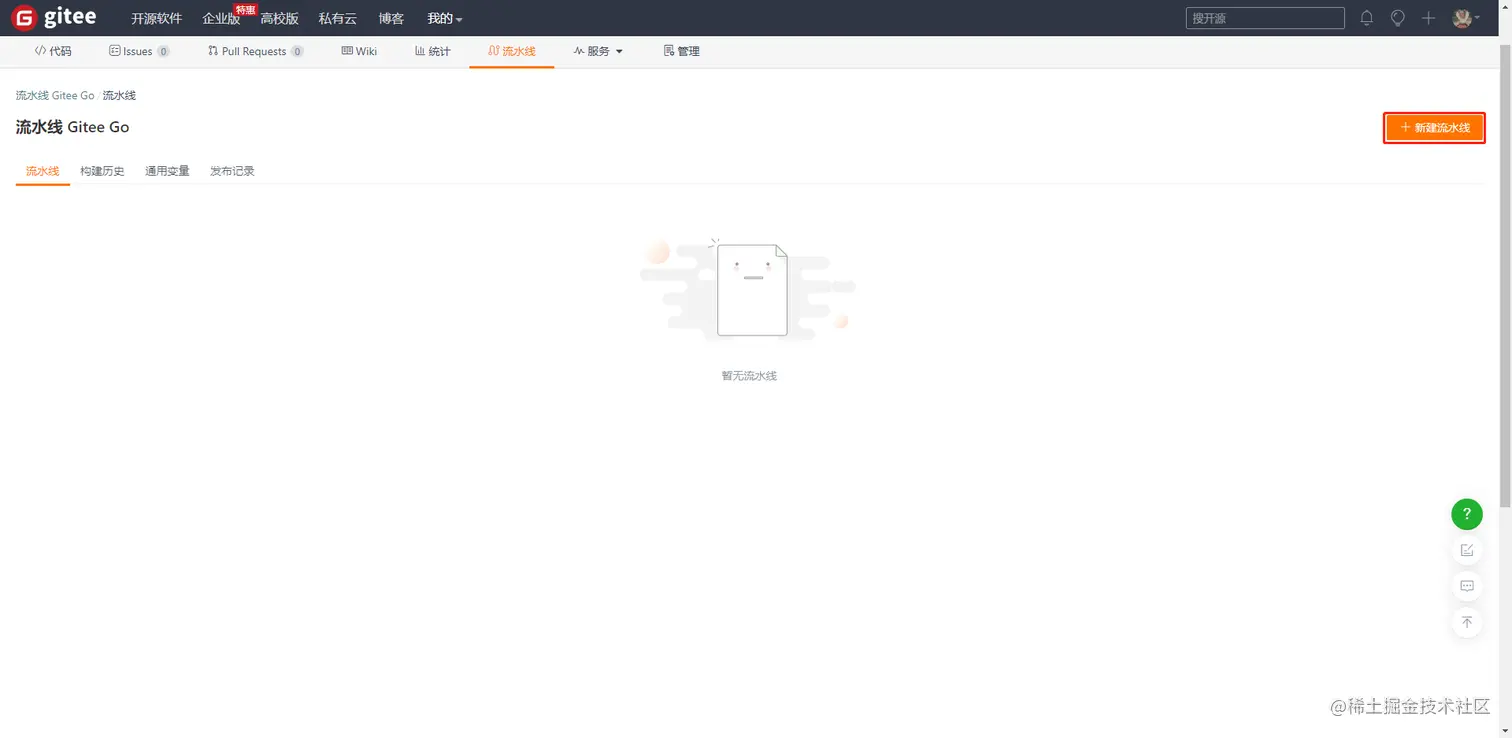Viewport: 1512px width, 738px height.
Task: Open the chat message floating icon
Action: tap(1467, 586)
